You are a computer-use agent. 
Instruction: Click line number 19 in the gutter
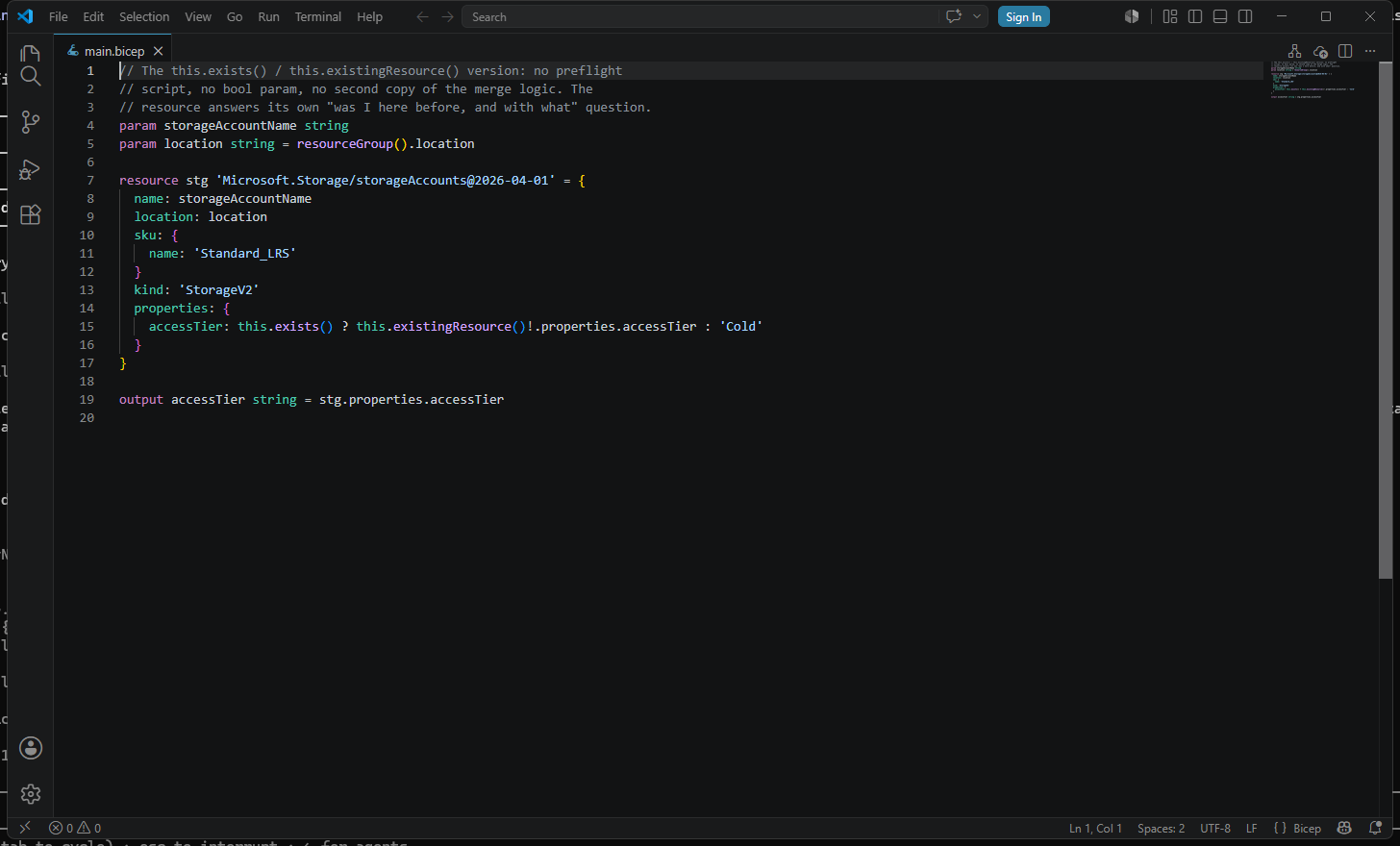(87, 399)
